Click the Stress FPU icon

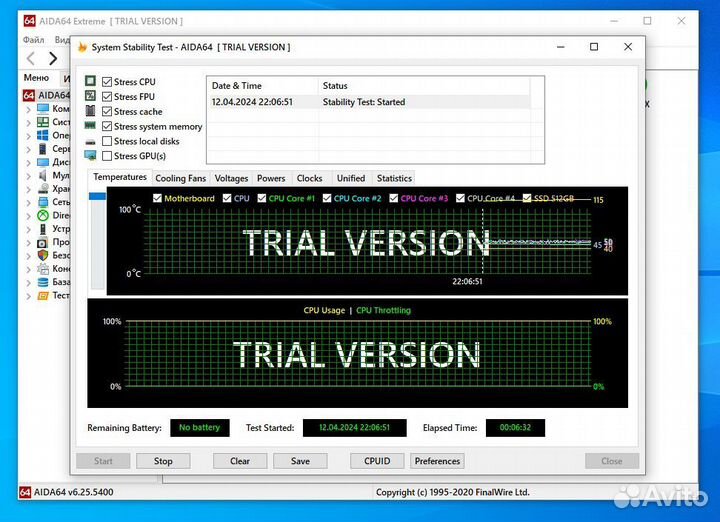tap(90, 96)
